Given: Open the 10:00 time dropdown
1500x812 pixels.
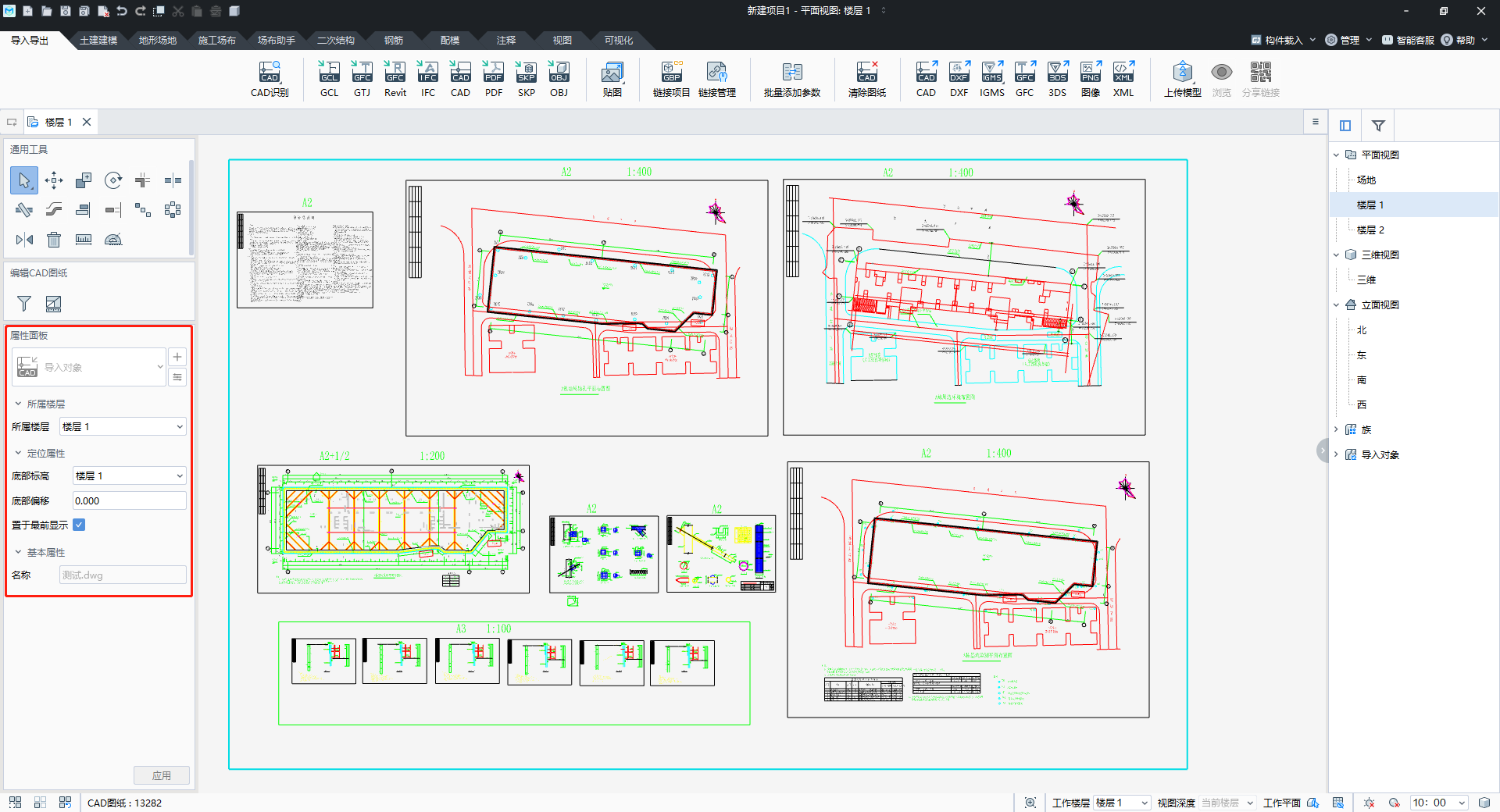Looking at the screenshot, I should tap(1439, 803).
